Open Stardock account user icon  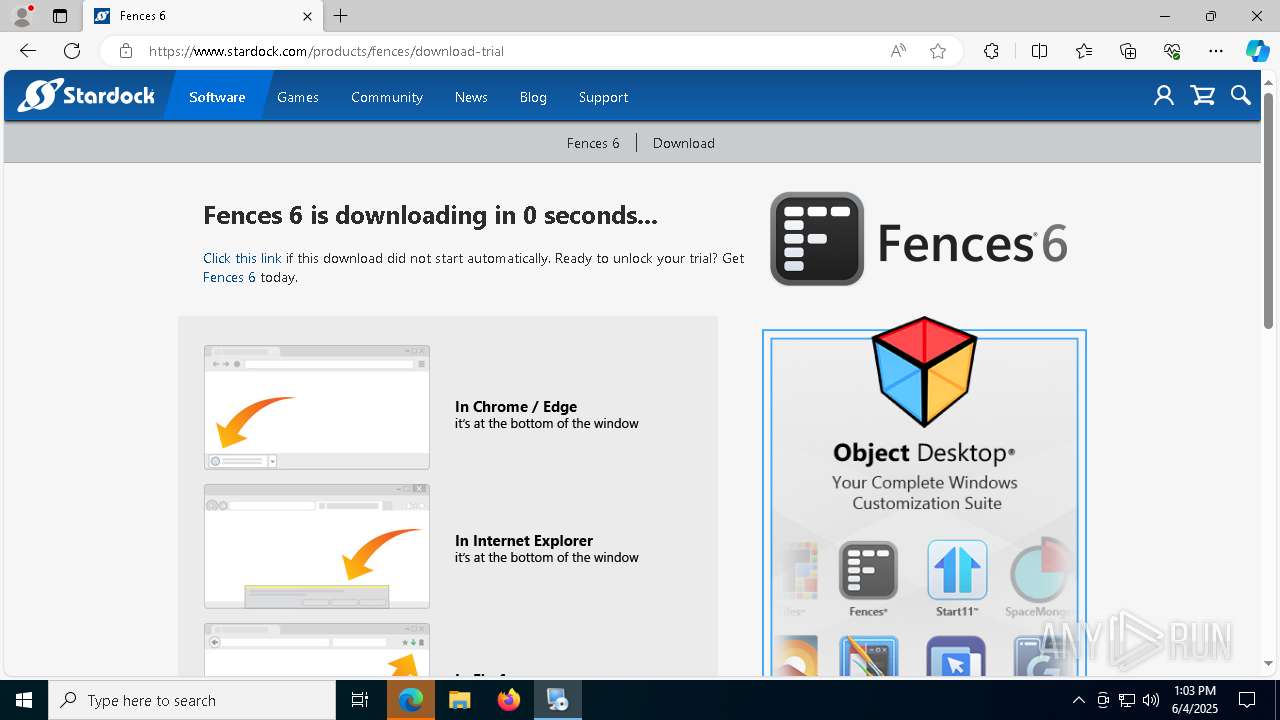click(x=1163, y=96)
